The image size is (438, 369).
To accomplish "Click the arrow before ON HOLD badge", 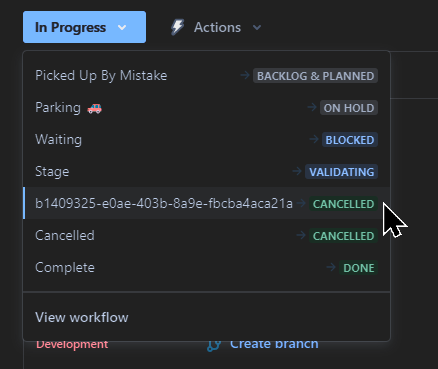I will click(x=312, y=107).
